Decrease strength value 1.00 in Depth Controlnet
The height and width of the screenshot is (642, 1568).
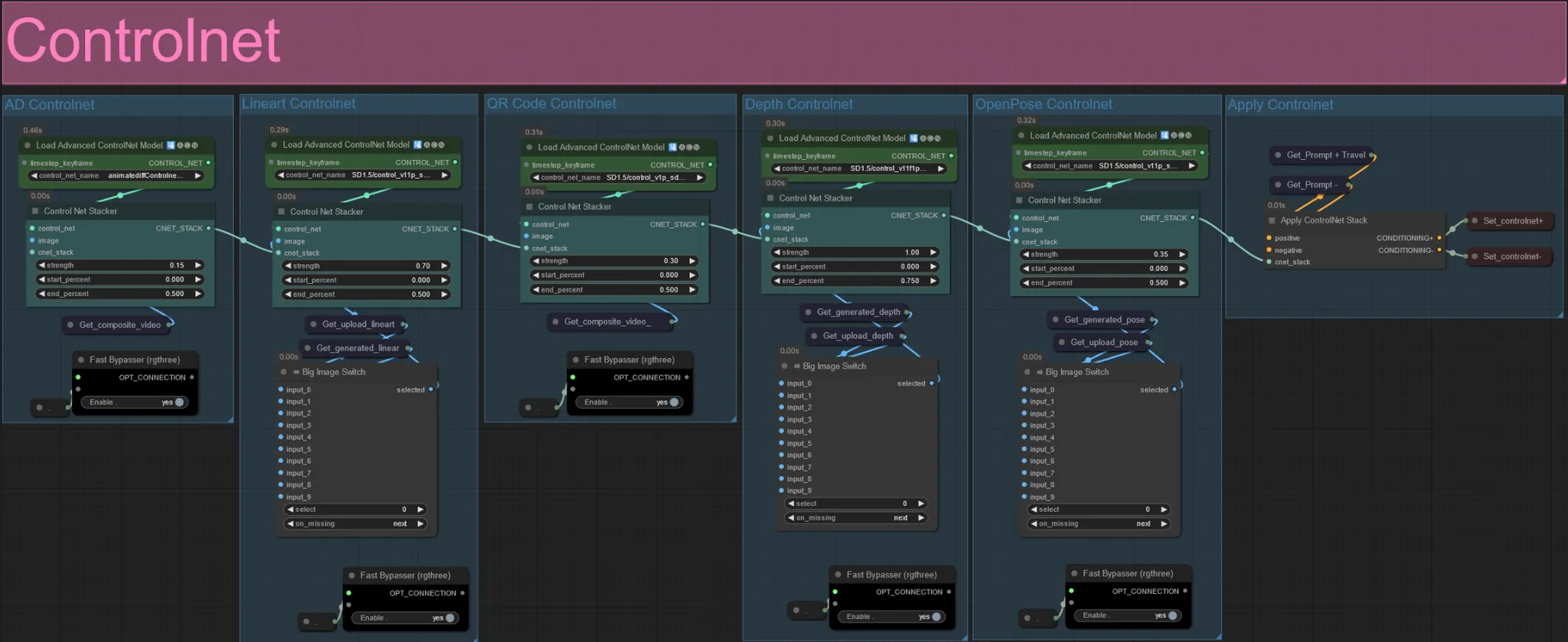(777, 253)
